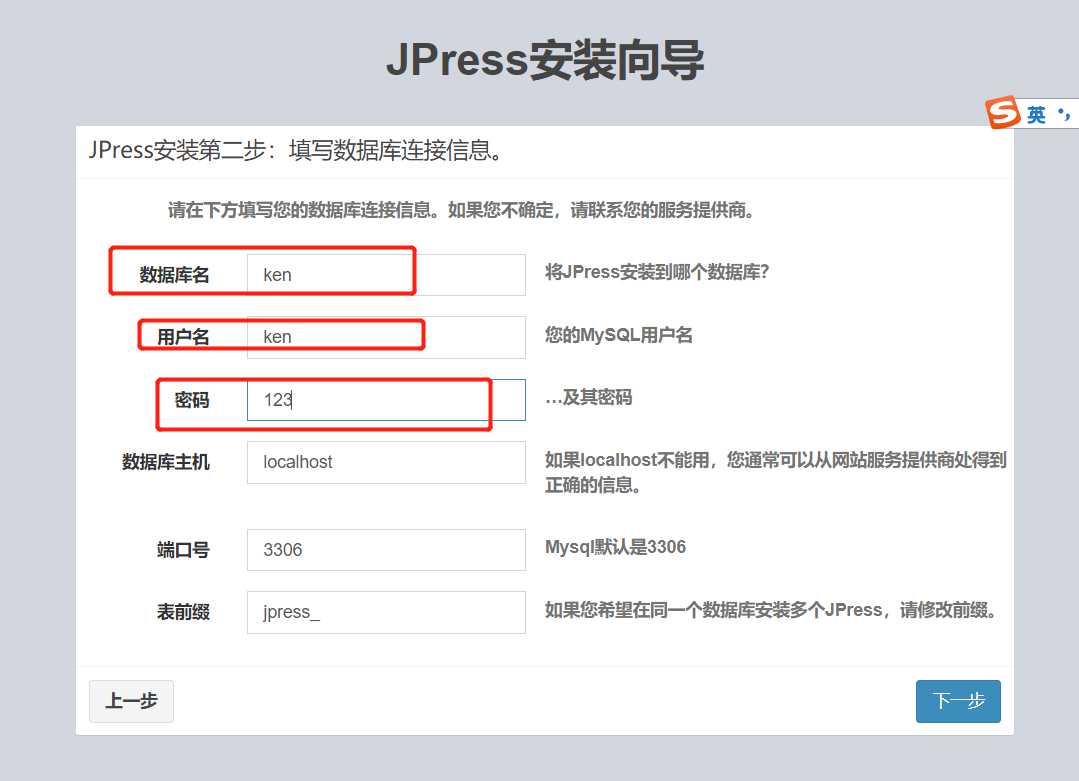This screenshot has width=1079, height=781.
Task: Click the hint …及其密码
Action: [x=588, y=398]
